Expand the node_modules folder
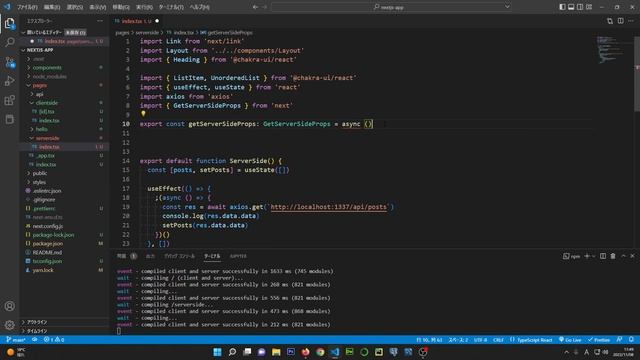The height and width of the screenshot is (360, 640). 49,76
